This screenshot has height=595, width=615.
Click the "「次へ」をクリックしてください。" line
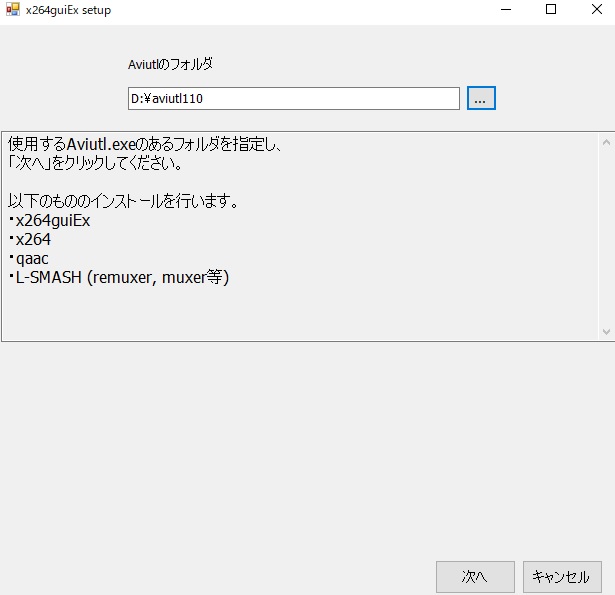pyautogui.click(x=95, y=163)
